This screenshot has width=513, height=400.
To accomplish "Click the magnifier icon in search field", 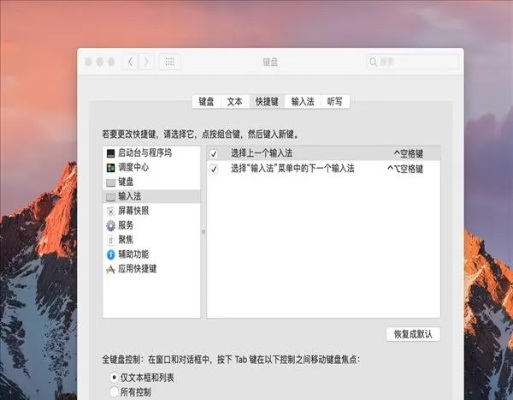I will point(373,62).
